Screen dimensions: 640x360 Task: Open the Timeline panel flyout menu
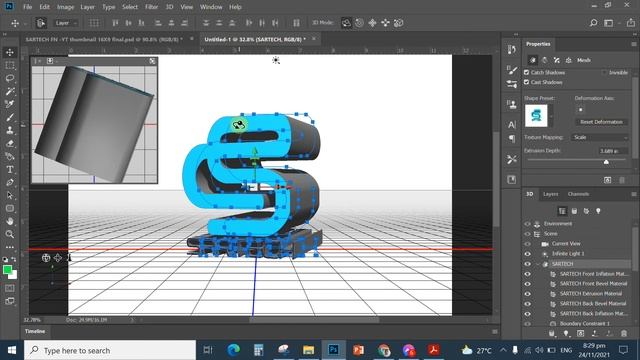pos(495,331)
